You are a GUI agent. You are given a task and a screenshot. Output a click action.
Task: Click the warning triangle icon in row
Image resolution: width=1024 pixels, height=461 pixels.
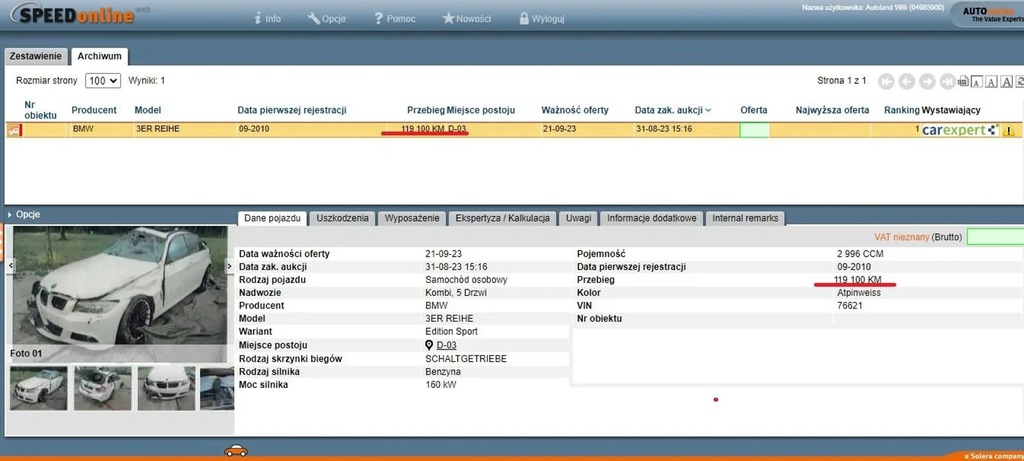[1008, 131]
